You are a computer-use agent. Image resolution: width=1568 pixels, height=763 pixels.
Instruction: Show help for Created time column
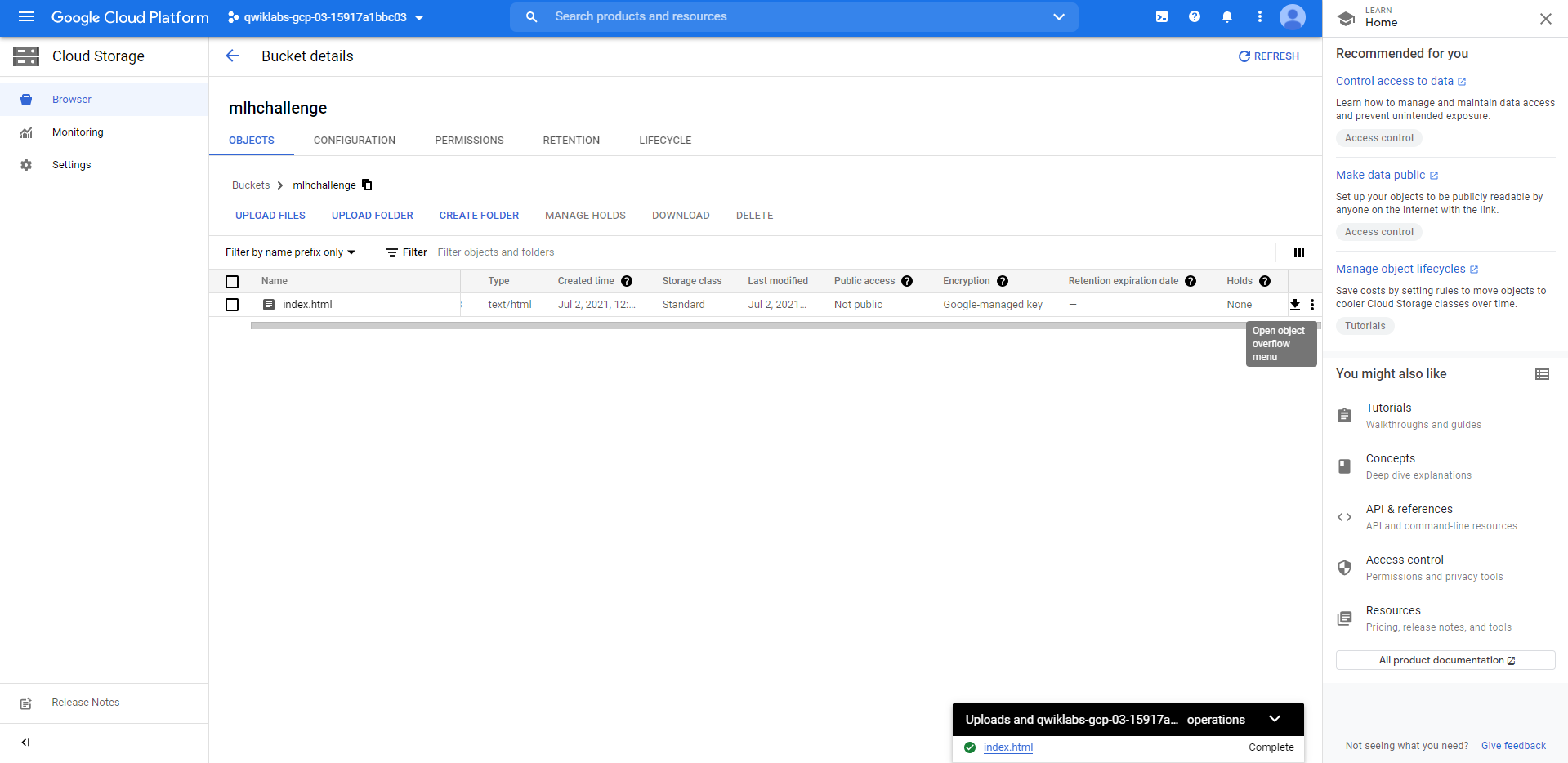627,281
